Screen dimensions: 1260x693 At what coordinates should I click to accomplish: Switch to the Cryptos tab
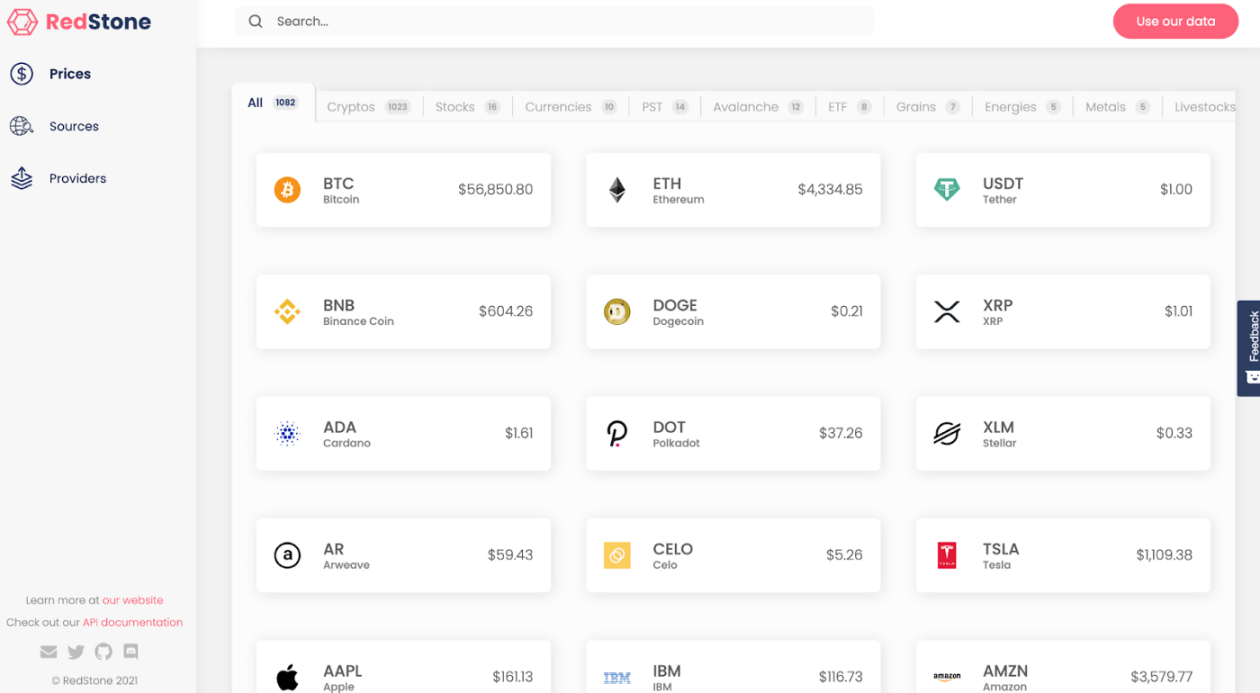click(x=368, y=107)
